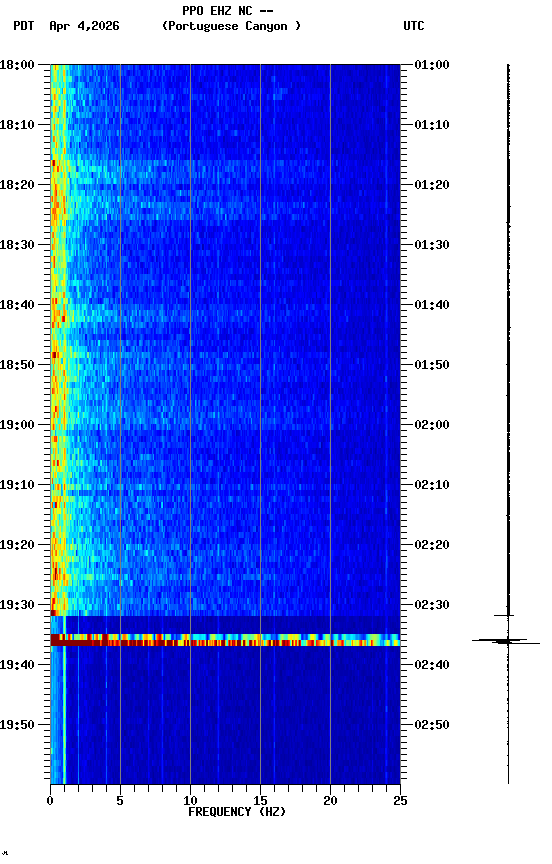Click the '18:00' PDT time label
Screen dimensions: 552x864
(x=17, y=65)
